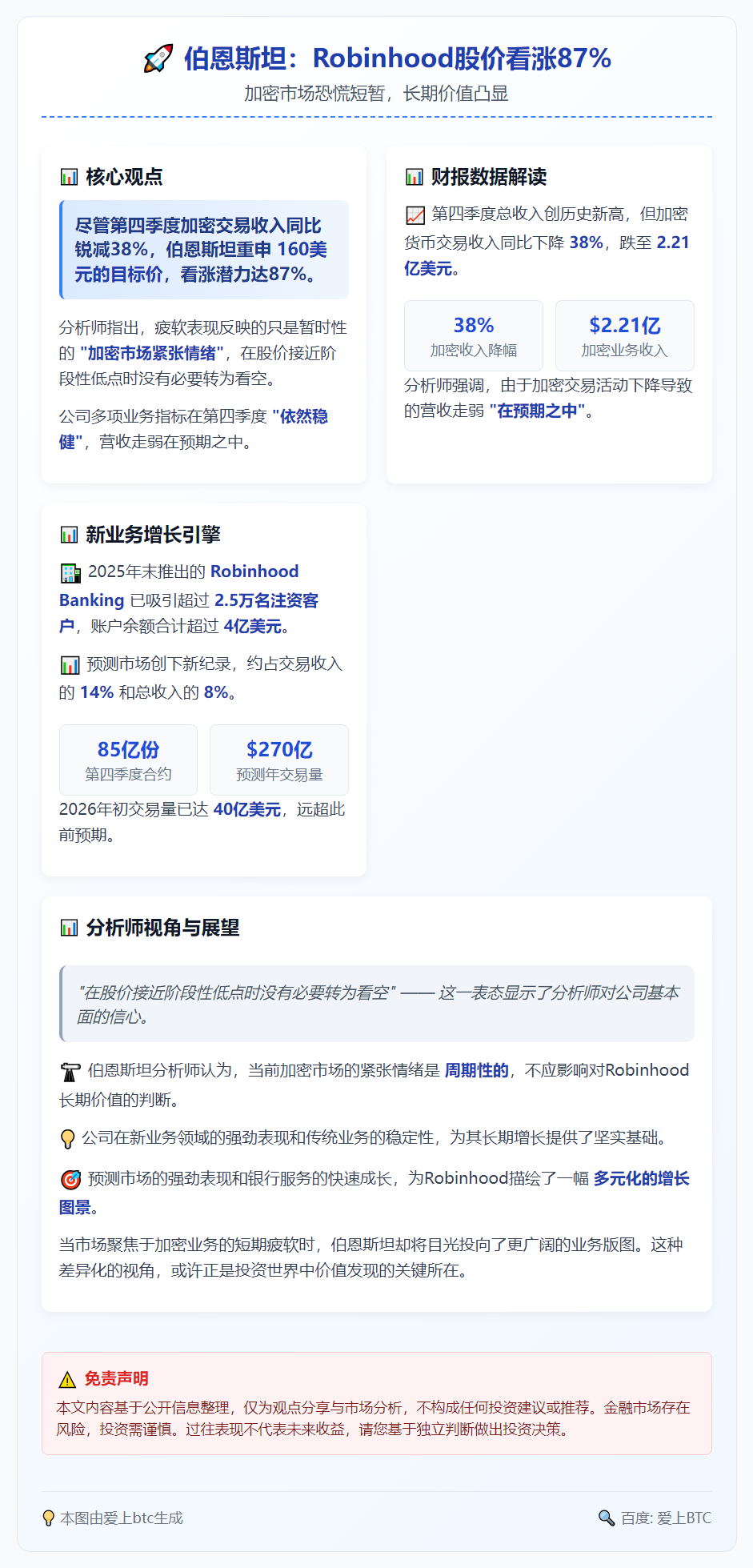Viewport: 753px width, 1568px height.
Task: Click the lightbulb icon beside 本图由爱上btc生成
Action: 48,1518
